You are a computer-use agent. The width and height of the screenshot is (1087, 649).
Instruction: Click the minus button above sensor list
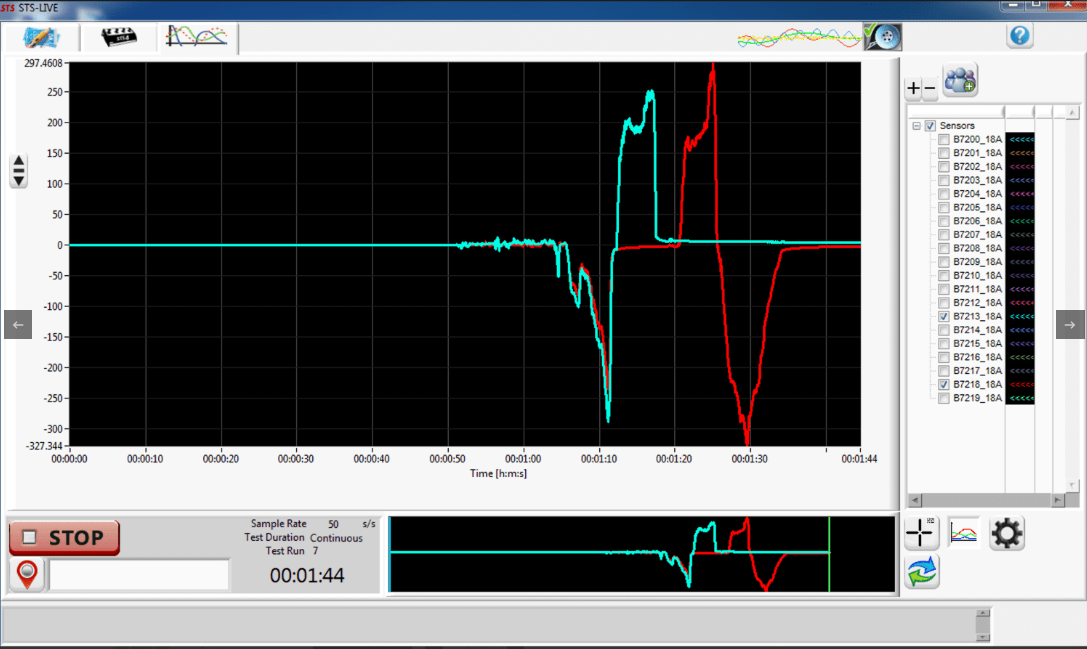point(929,89)
